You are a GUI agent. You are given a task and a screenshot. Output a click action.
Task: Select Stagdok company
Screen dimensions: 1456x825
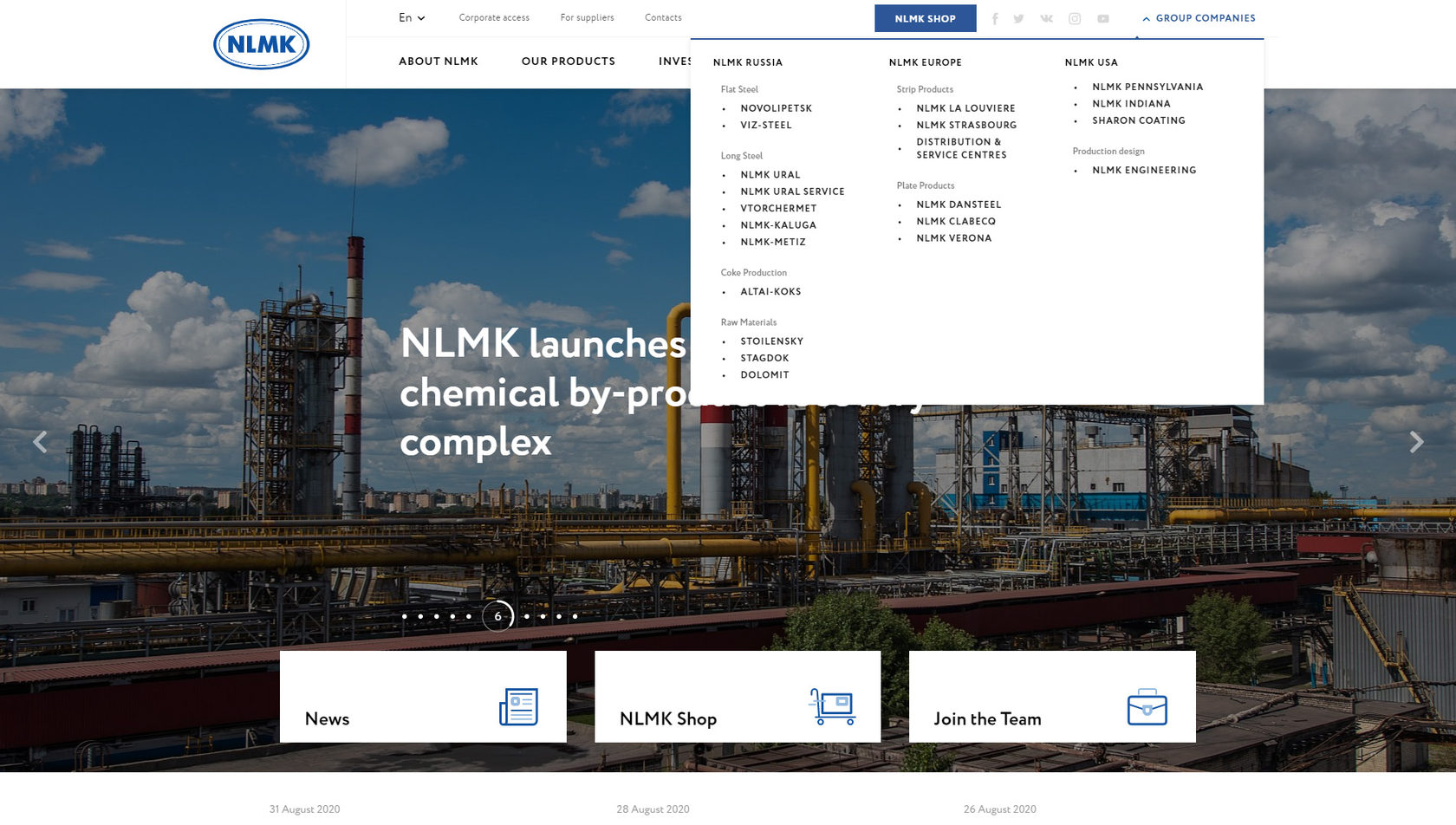764,358
